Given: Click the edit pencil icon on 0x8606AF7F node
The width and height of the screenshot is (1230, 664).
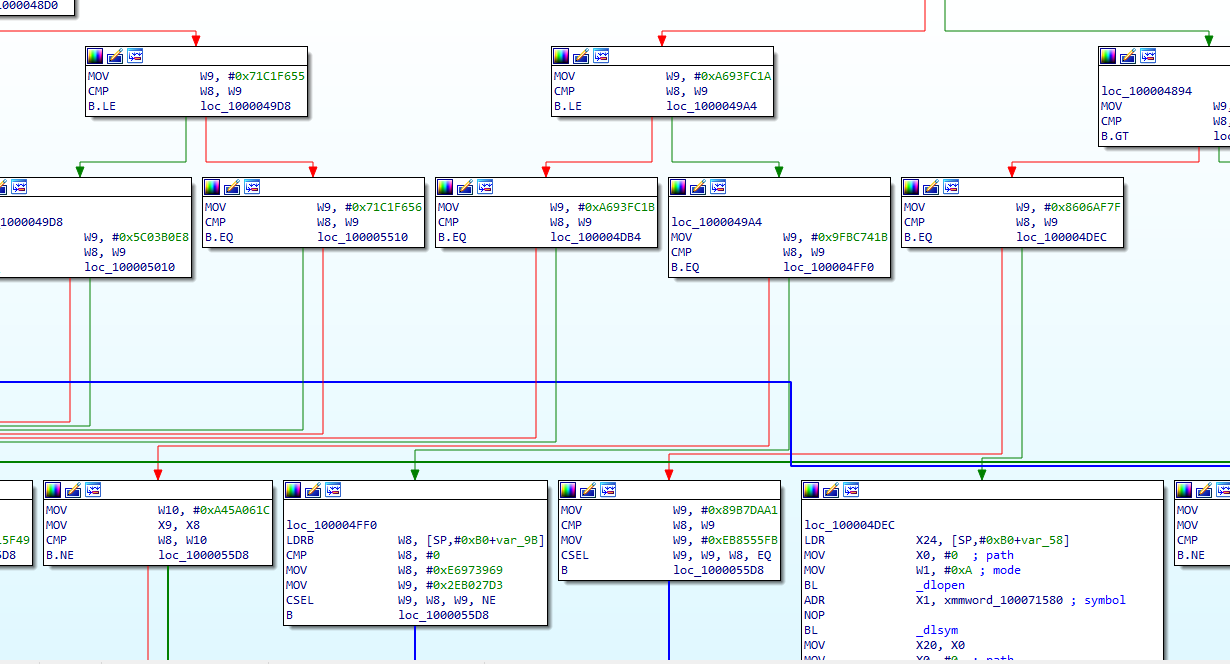Looking at the screenshot, I should 931,187.
